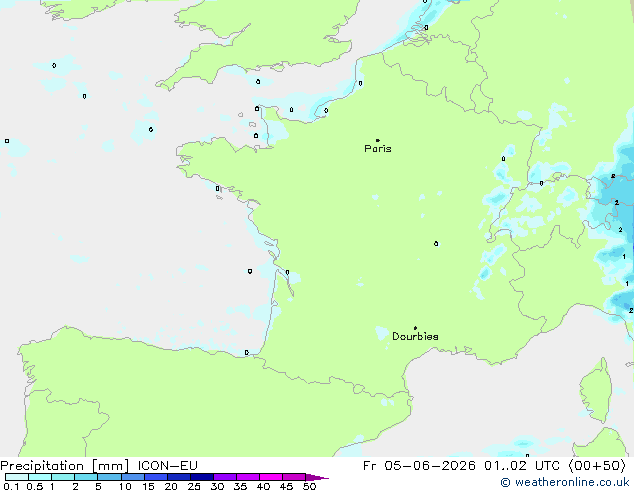
Task: Click the legend label 20
Action: 171,486
